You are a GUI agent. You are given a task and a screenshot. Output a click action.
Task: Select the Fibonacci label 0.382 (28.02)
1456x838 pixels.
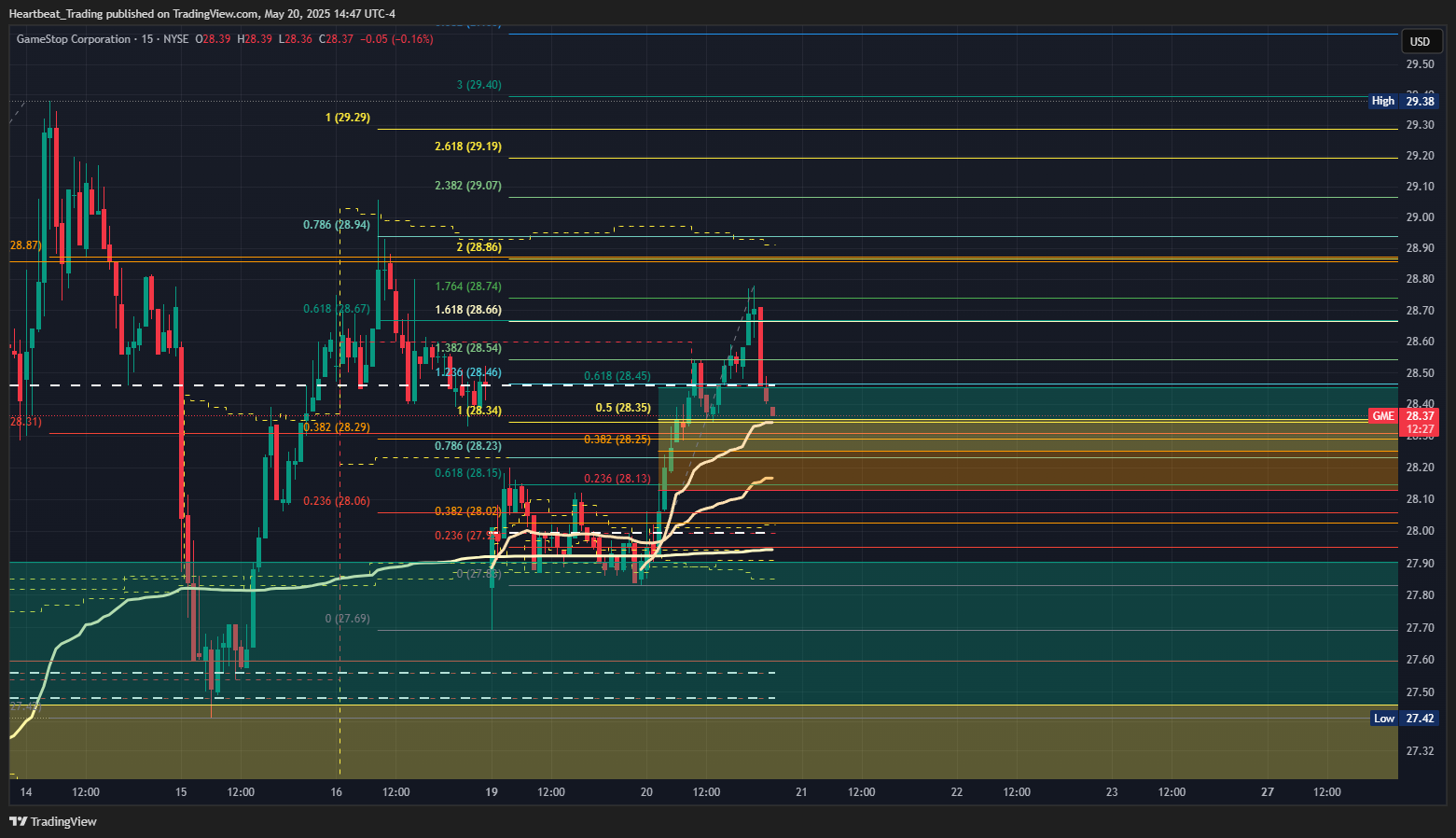(x=468, y=511)
